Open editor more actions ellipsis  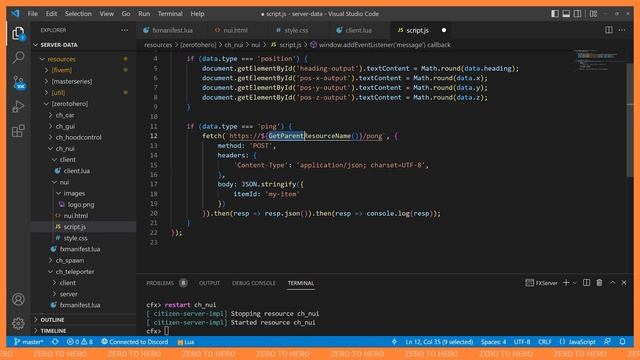click(622, 30)
